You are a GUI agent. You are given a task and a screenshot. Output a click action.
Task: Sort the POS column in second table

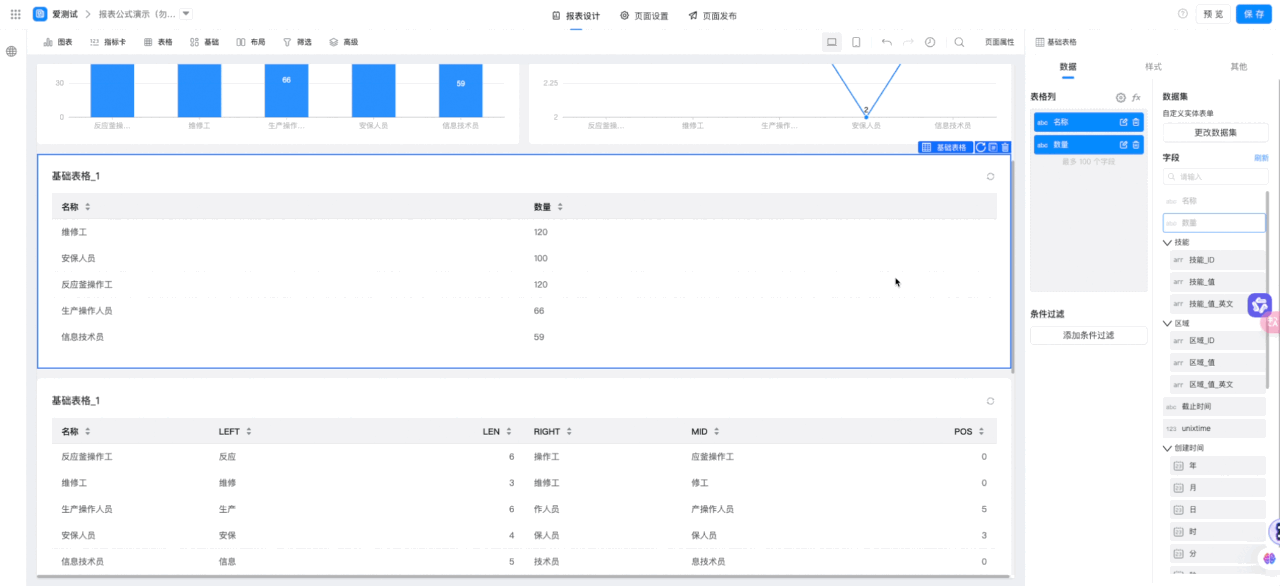[x=982, y=432]
